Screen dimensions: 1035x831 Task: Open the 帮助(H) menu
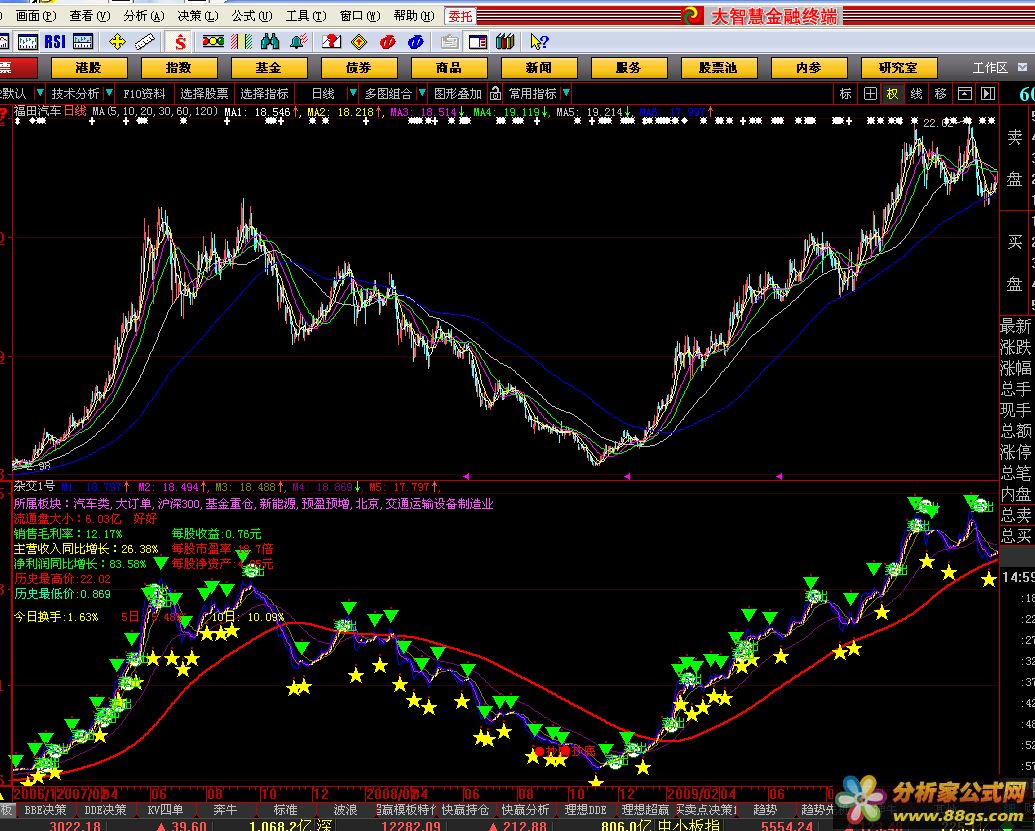(x=414, y=15)
